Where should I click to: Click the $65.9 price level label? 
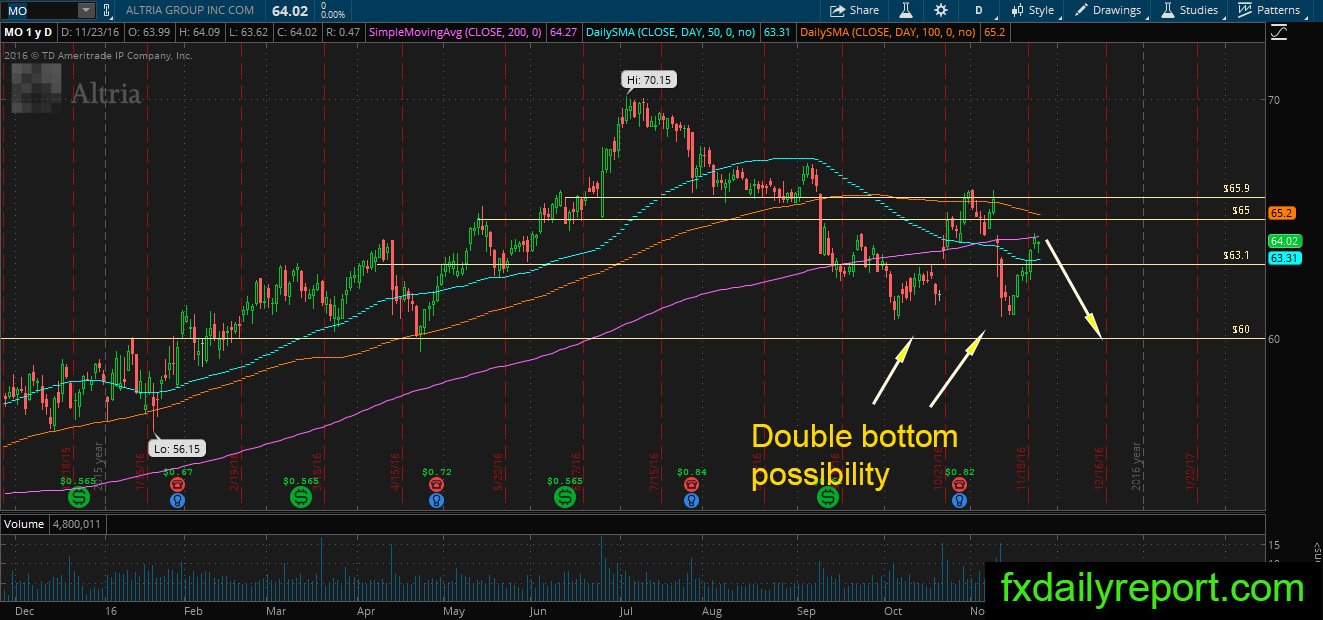(x=1237, y=188)
